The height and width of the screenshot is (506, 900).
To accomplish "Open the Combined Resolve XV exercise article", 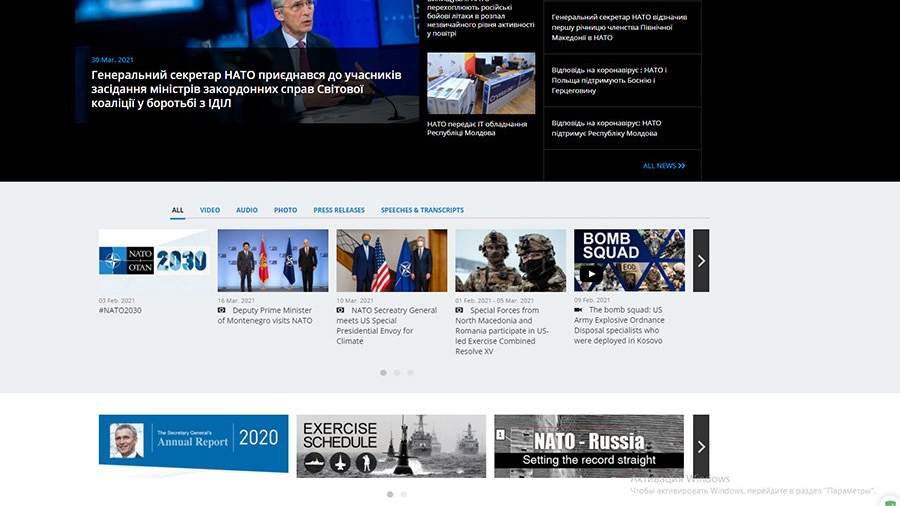I will [x=502, y=330].
